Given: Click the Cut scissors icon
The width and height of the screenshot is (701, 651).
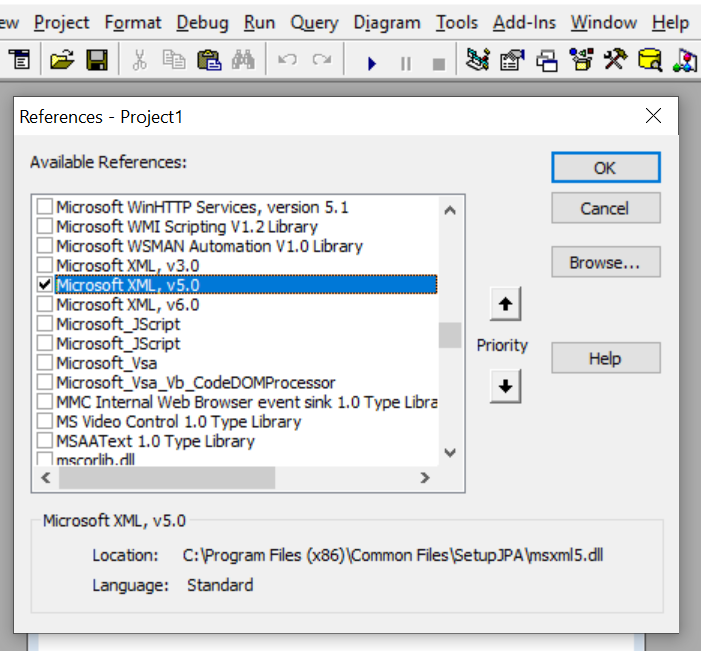Looking at the screenshot, I should click(x=139, y=59).
